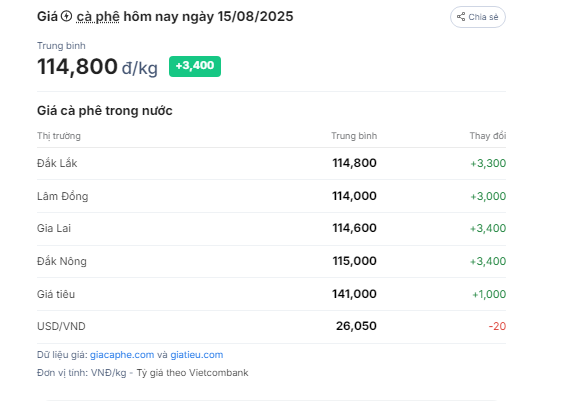
Task: Click the lightning bolt icon beside Giá
Action: pos(66,16)
